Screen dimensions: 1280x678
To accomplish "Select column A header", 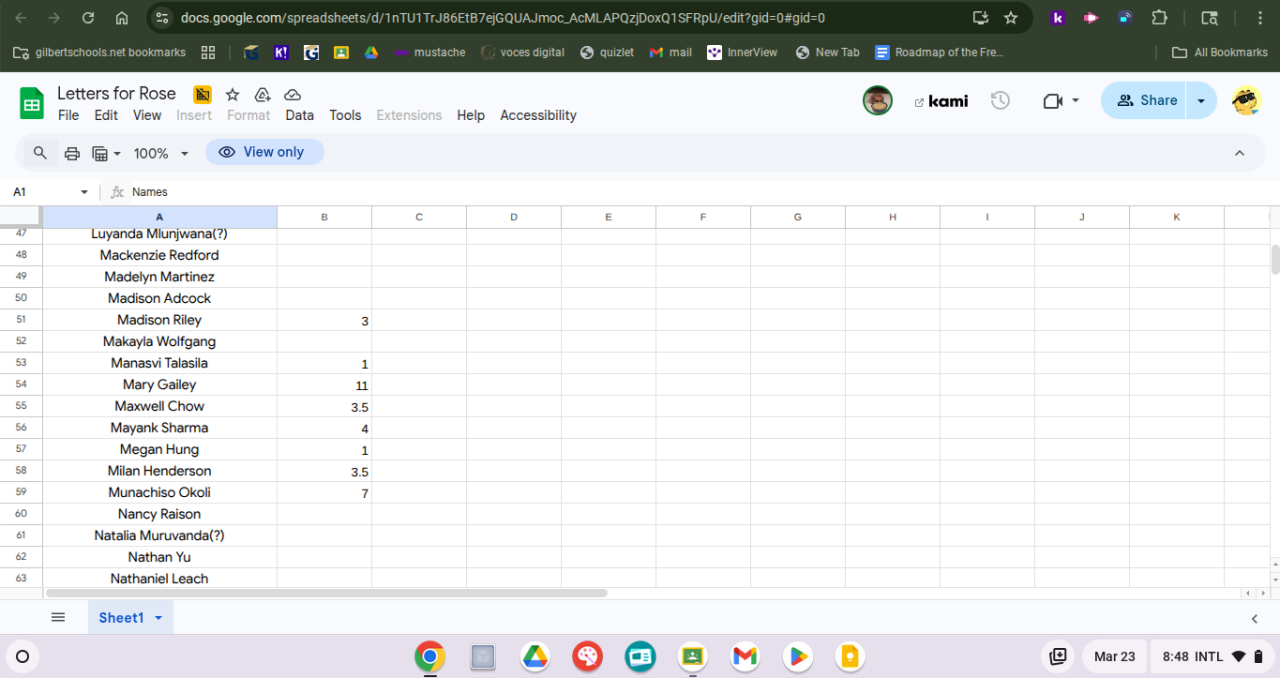I will click(160, 217).
